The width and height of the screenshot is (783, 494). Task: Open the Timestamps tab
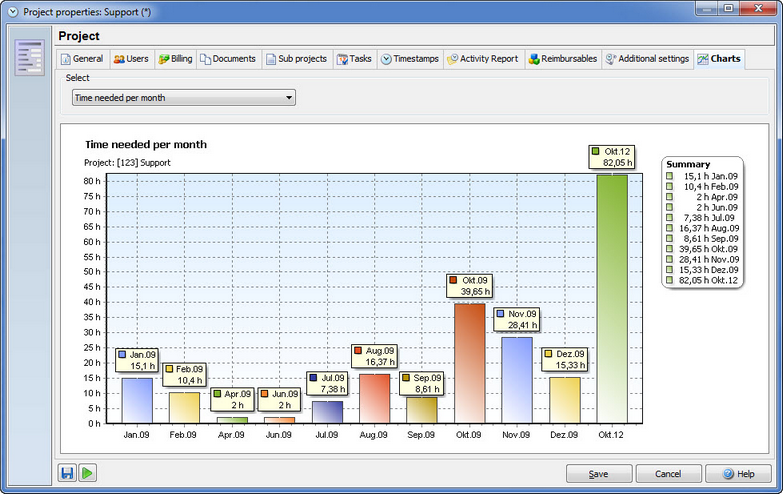409,59
